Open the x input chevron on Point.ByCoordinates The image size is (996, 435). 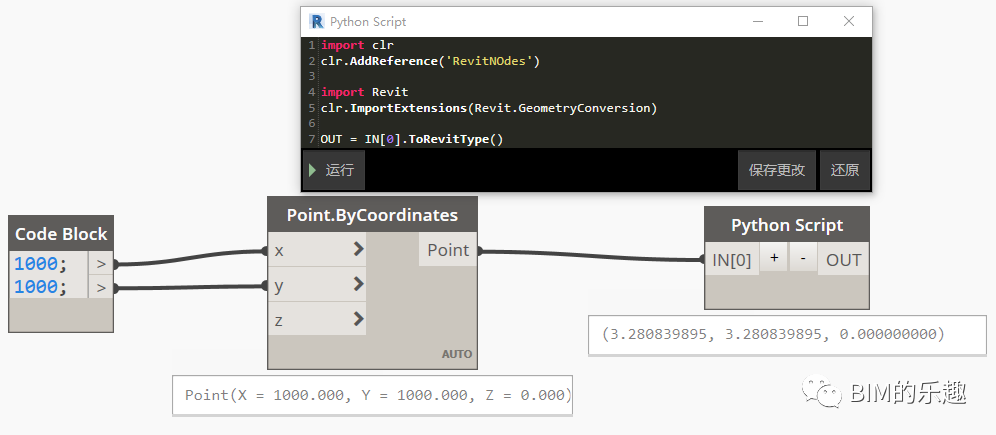(x=358, y=250)
